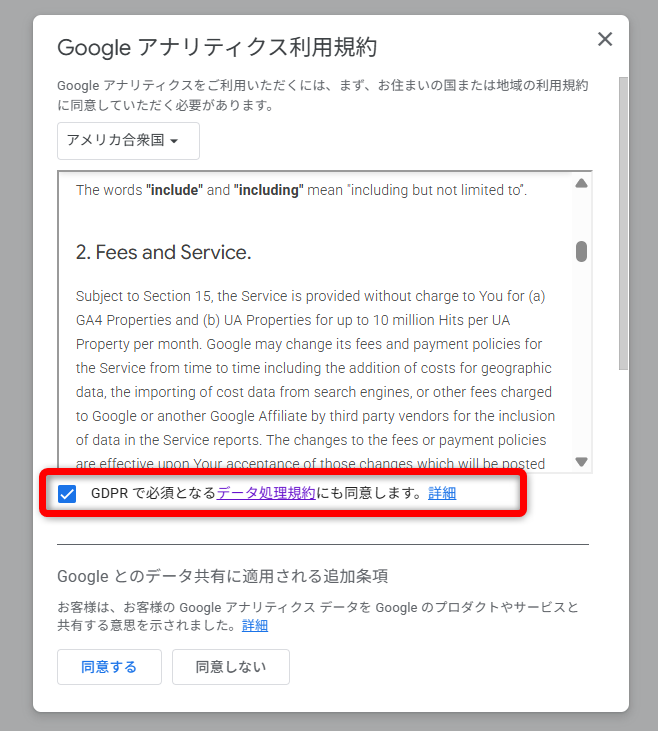Open the データ処理規約 link

pyautogui.click(x=266, y=493)
